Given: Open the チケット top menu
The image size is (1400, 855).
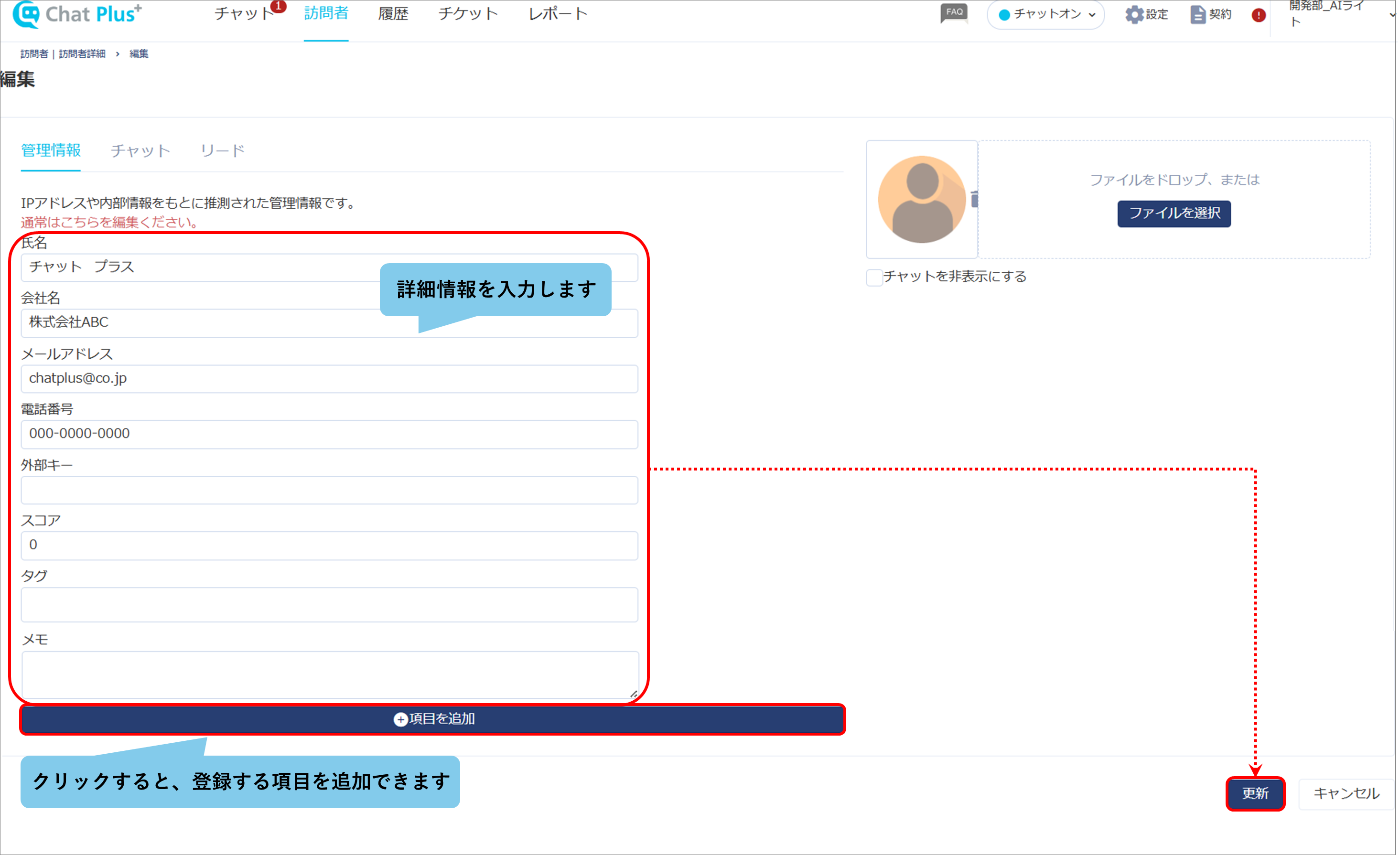Looking at the screenshot, I should tap(468, 14).
